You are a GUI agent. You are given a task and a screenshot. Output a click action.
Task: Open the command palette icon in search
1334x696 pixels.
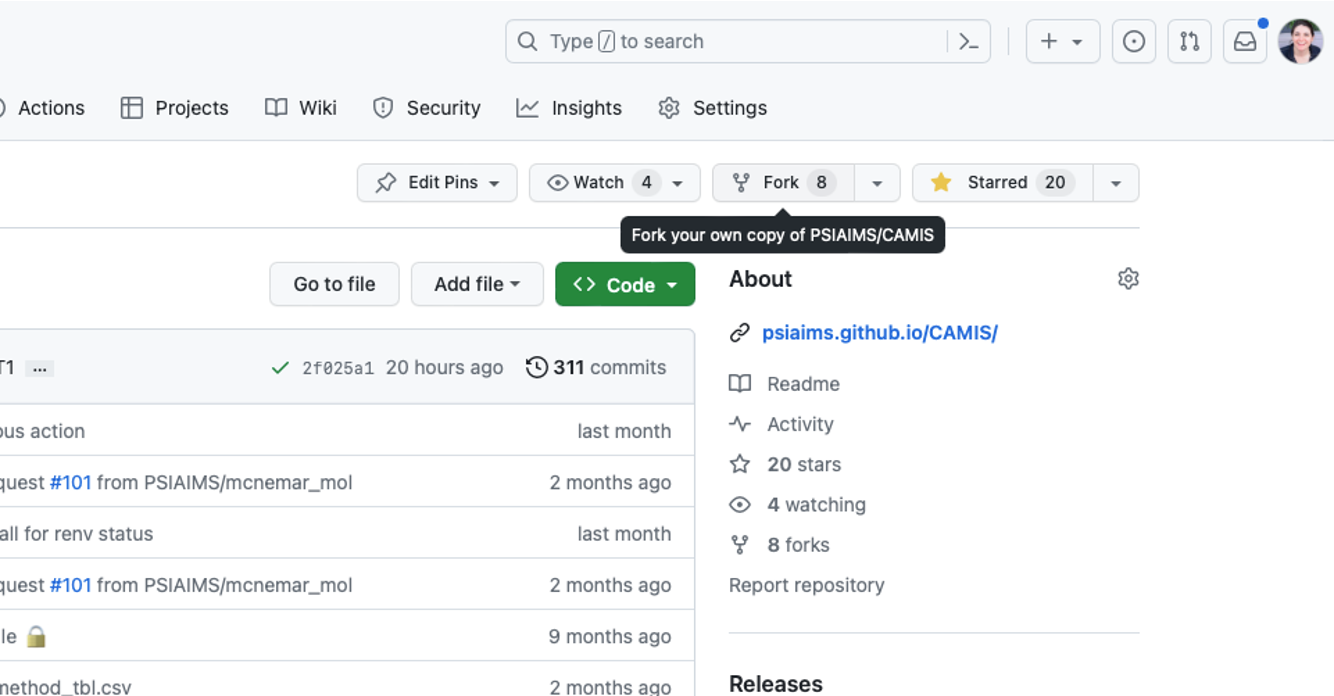pos(968,42)
